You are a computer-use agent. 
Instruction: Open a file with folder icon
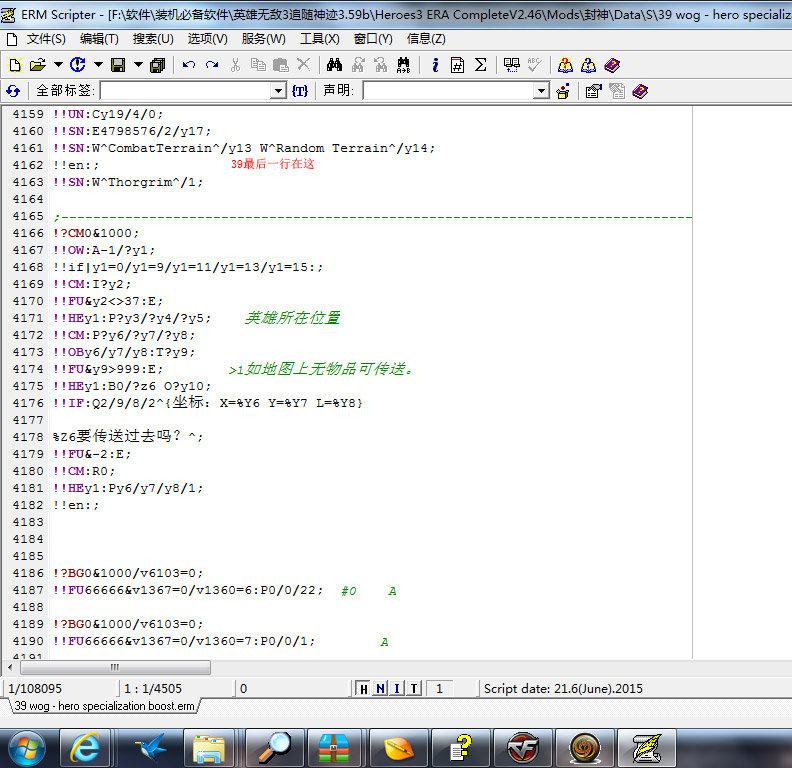point(38,65)
